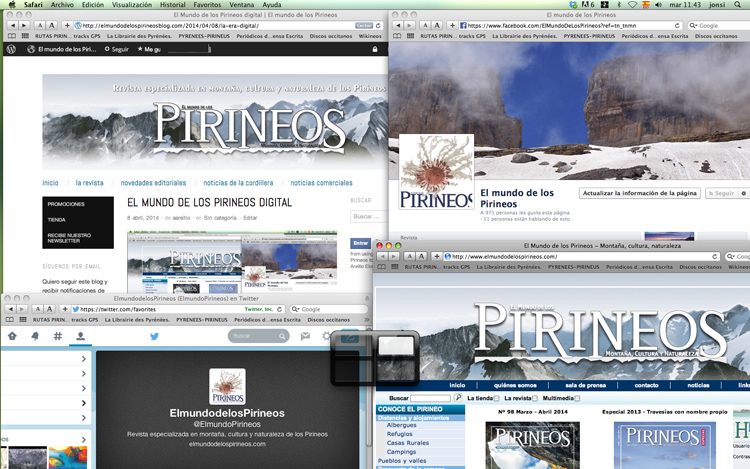Expand the first chevron row in the Twitter sidebar
Screen dimensions: 750x469
83,358
